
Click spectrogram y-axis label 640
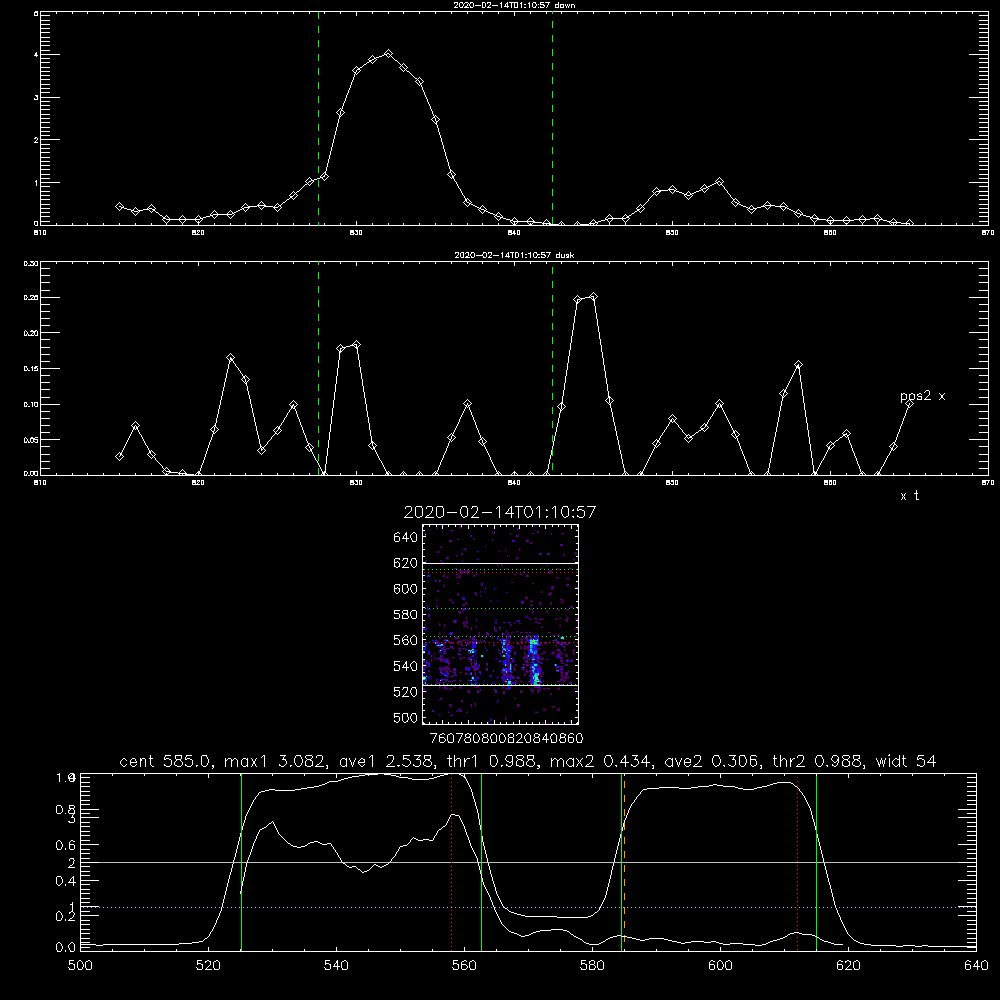(x=406, y=538)
